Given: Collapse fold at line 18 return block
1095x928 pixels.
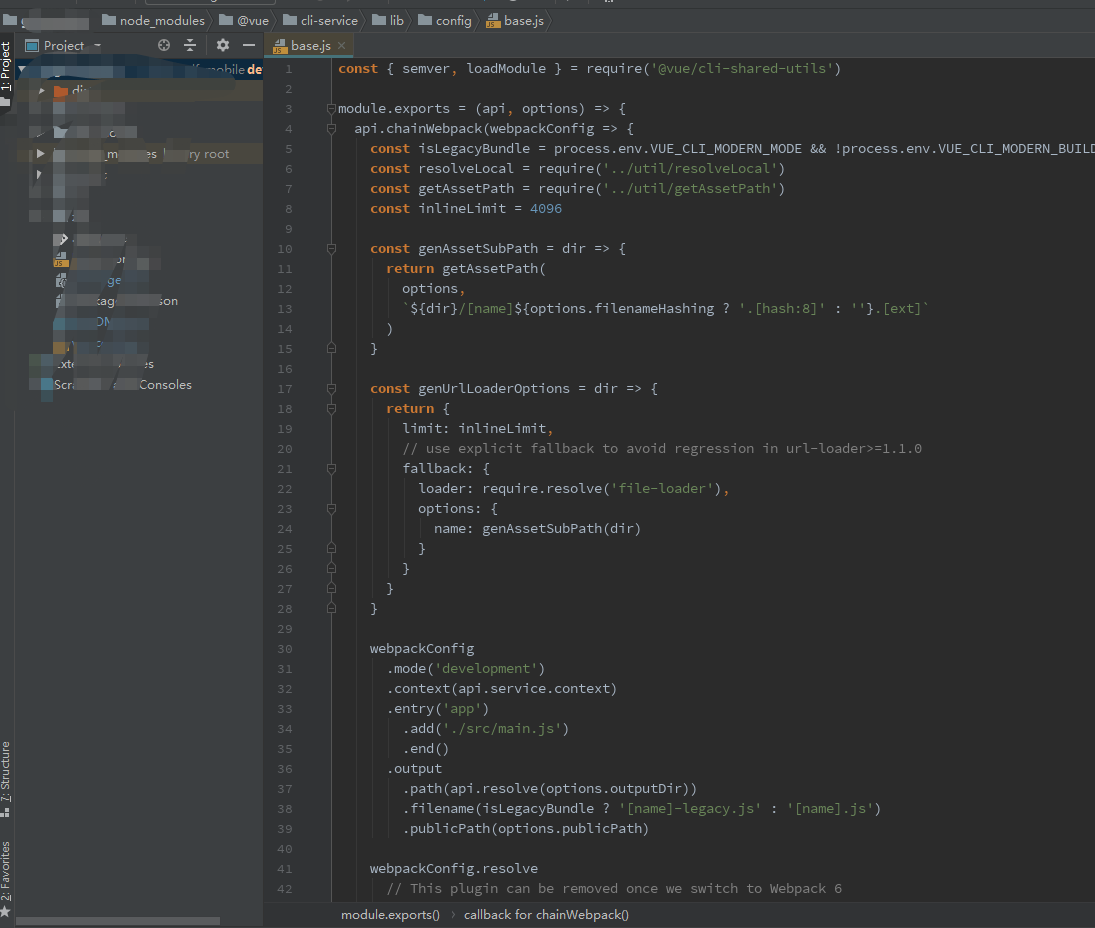Looking at the screenshot, I should (x=332, y=409).
